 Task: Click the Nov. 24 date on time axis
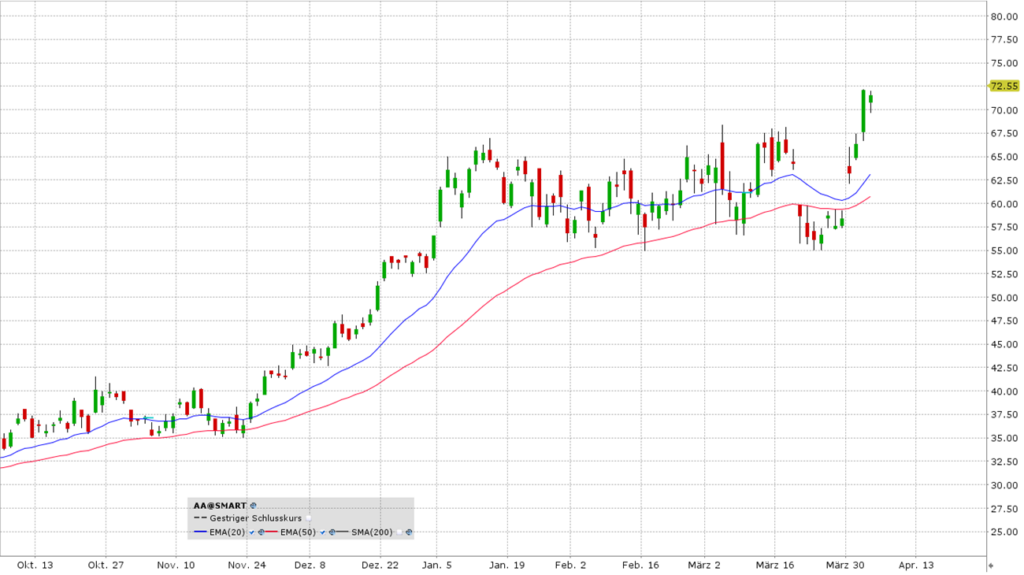click(246, 564)
